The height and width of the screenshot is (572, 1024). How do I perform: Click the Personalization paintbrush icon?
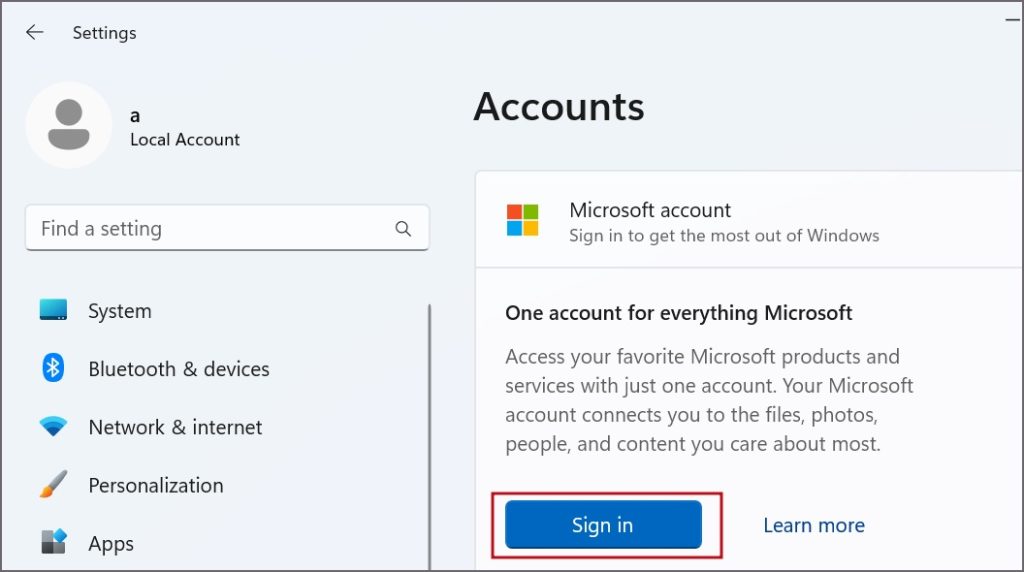point(53,485)
